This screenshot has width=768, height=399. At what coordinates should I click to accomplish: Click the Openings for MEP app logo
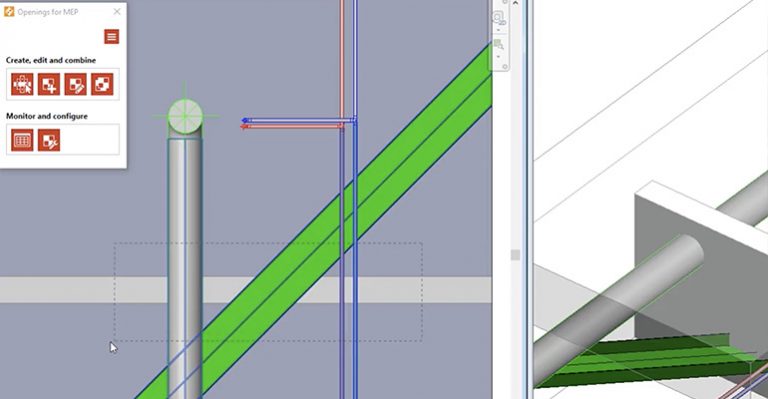click(x=9, y=12)
